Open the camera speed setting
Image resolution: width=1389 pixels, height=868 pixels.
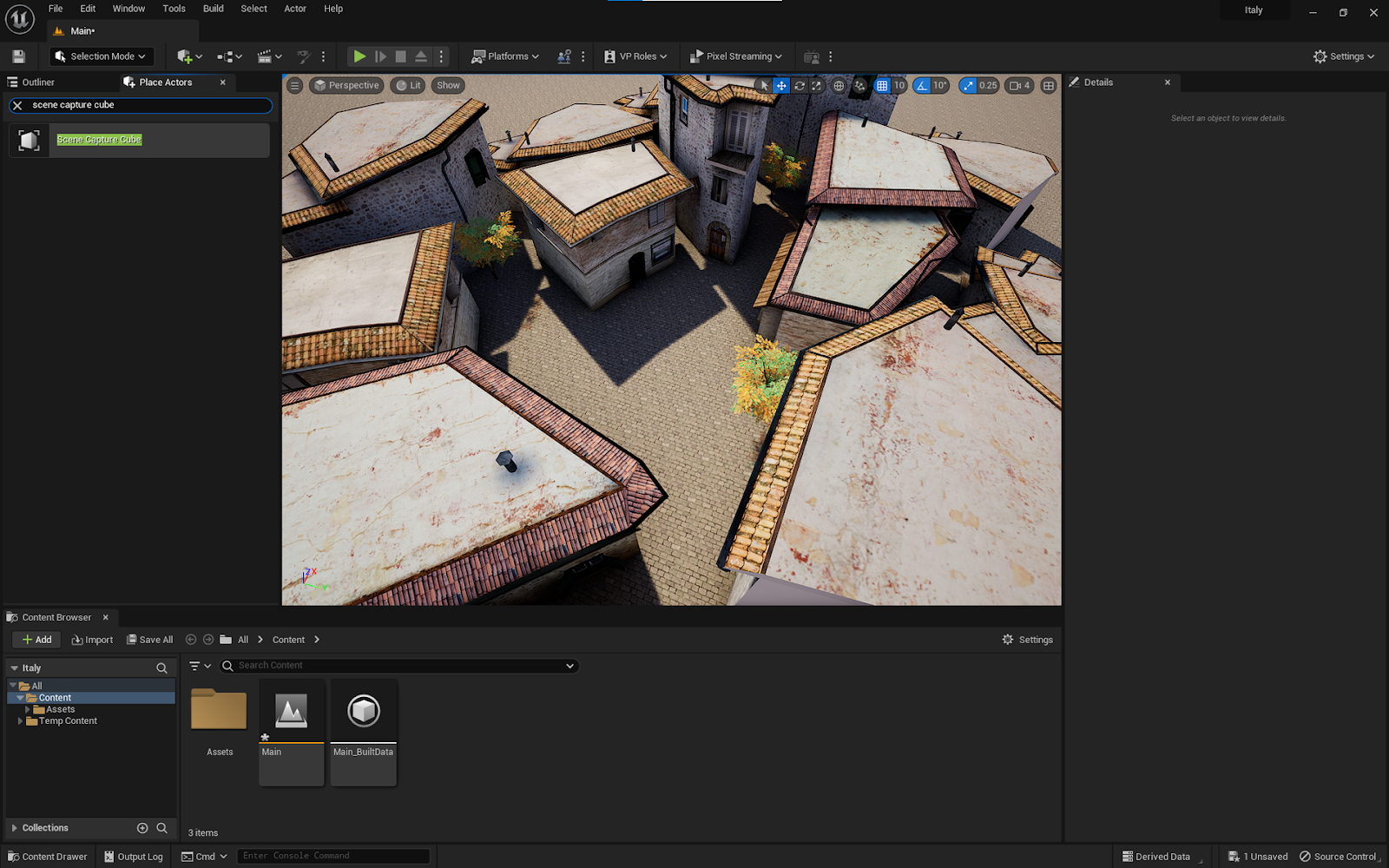(1019, 85)
